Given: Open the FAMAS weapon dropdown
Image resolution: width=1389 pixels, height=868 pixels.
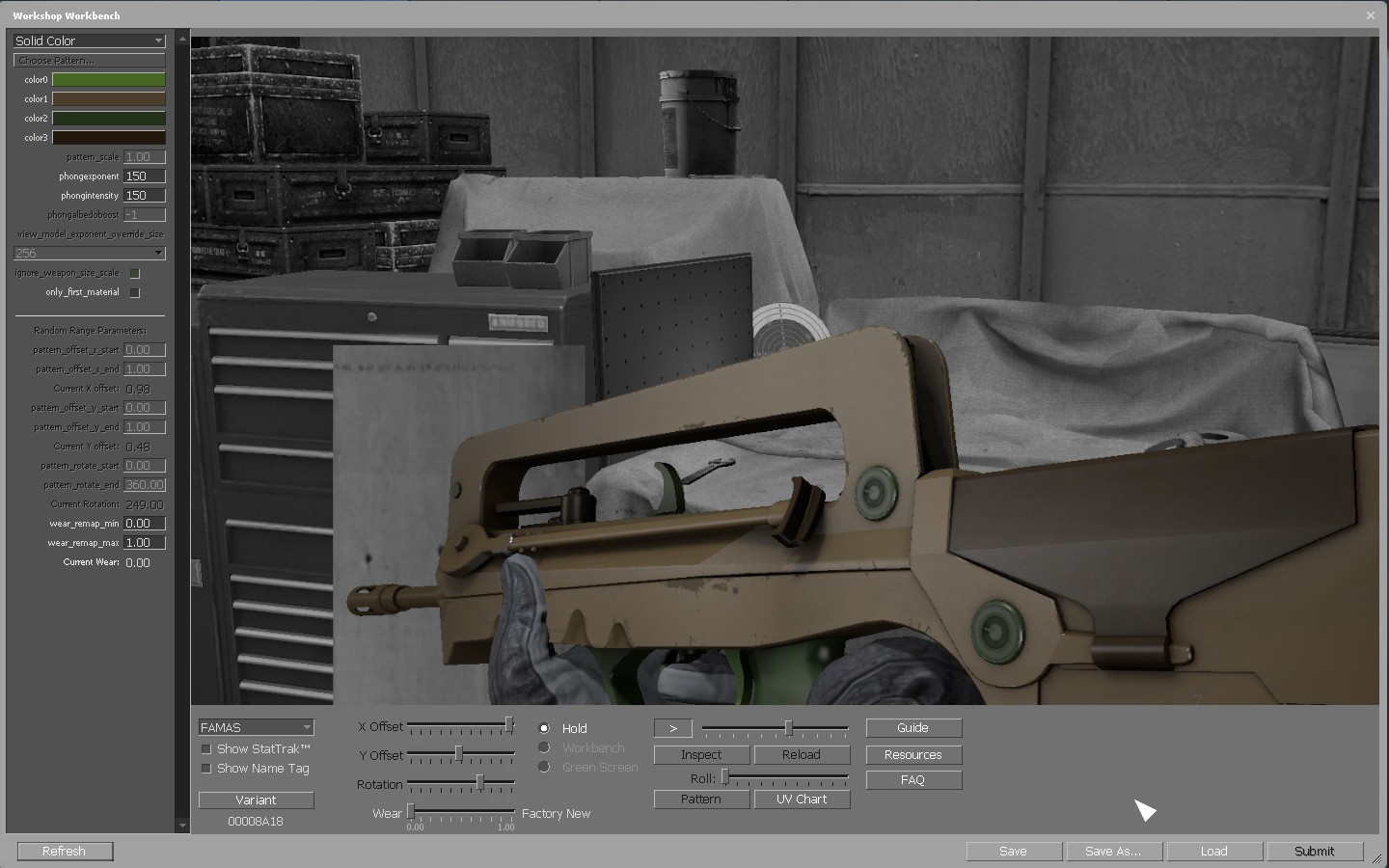Looking at the screenshot, I should [x=256, y=727].
